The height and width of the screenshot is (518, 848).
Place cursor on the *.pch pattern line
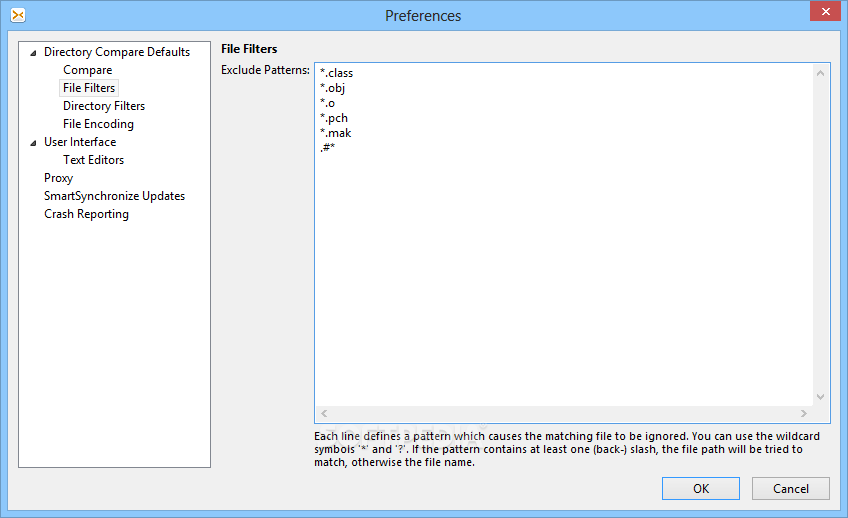coord(334,118)
